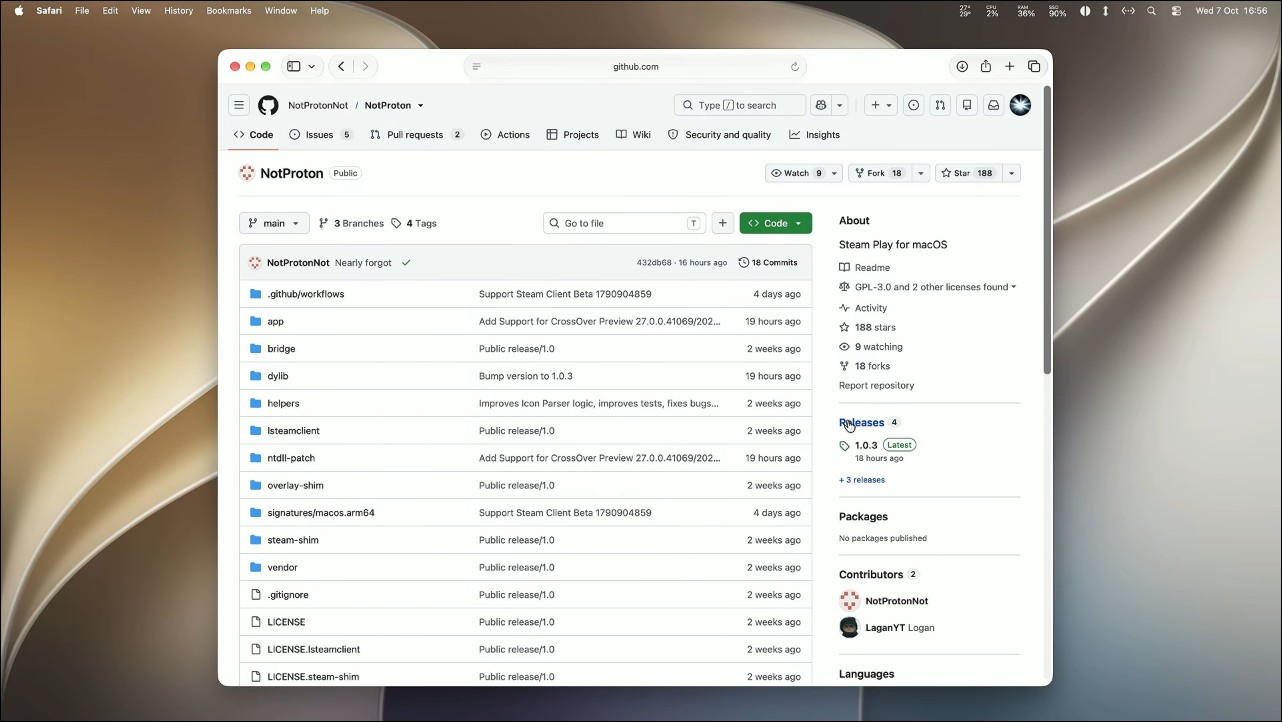Viewport: 1282px width, 722px height.
Task: Open the pull requests icon in the header
Action: coord(940,105)
